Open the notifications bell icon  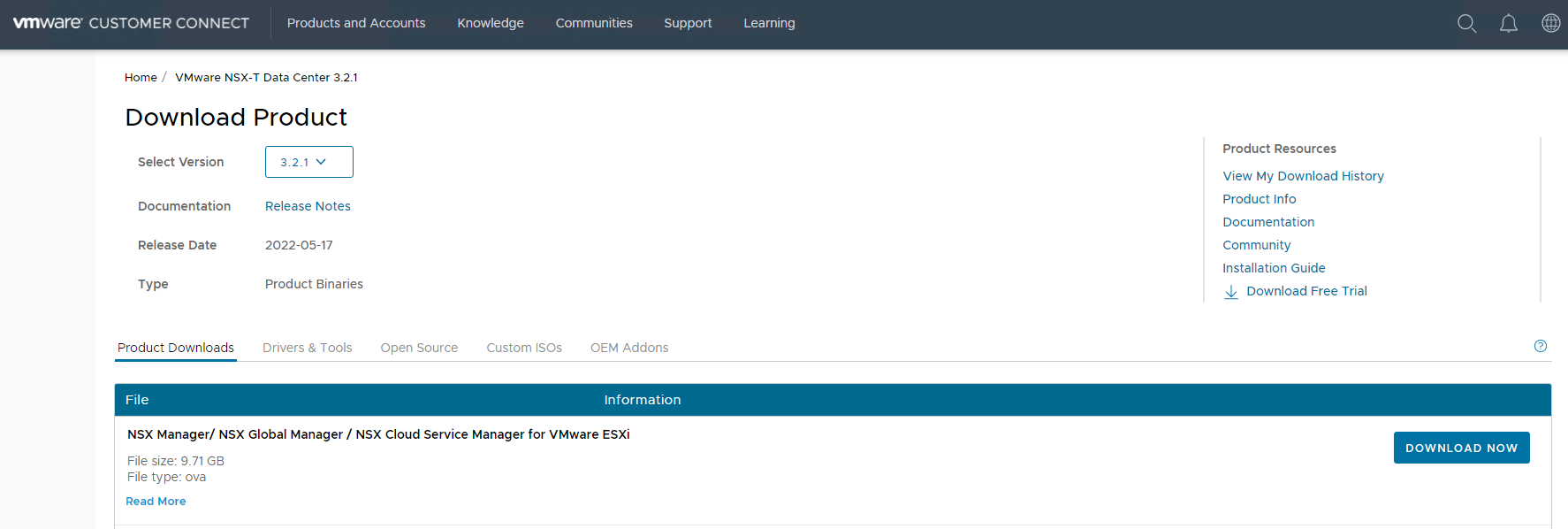1509,24
